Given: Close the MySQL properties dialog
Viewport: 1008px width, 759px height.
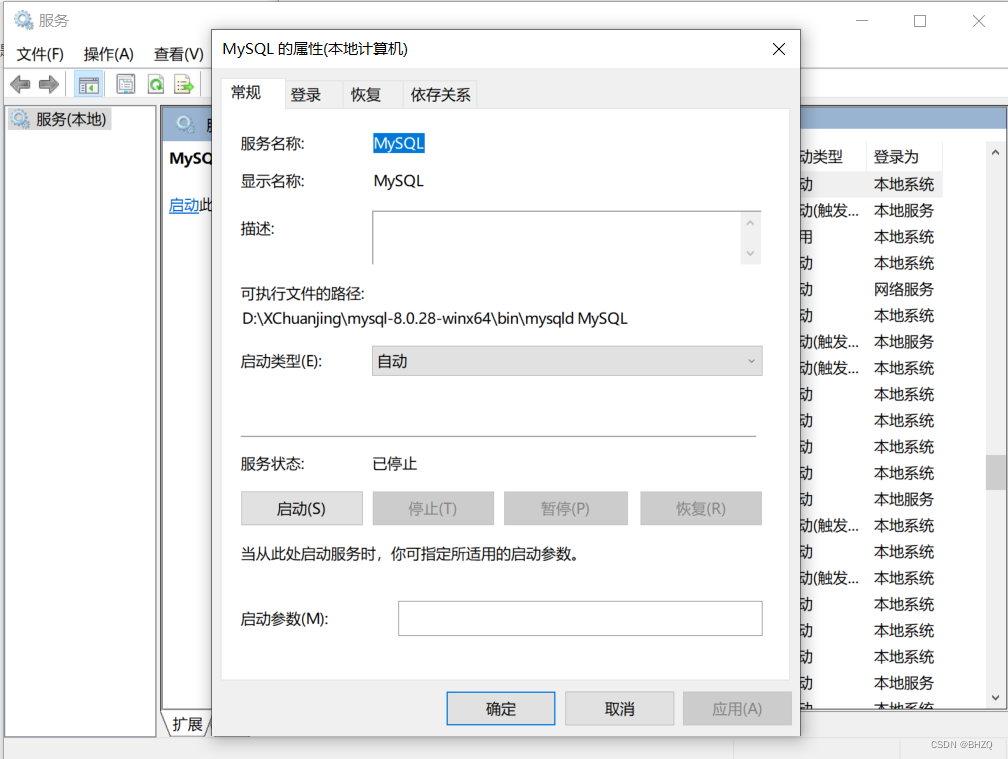Looking at the screenshot, I should tap(778, 49).
